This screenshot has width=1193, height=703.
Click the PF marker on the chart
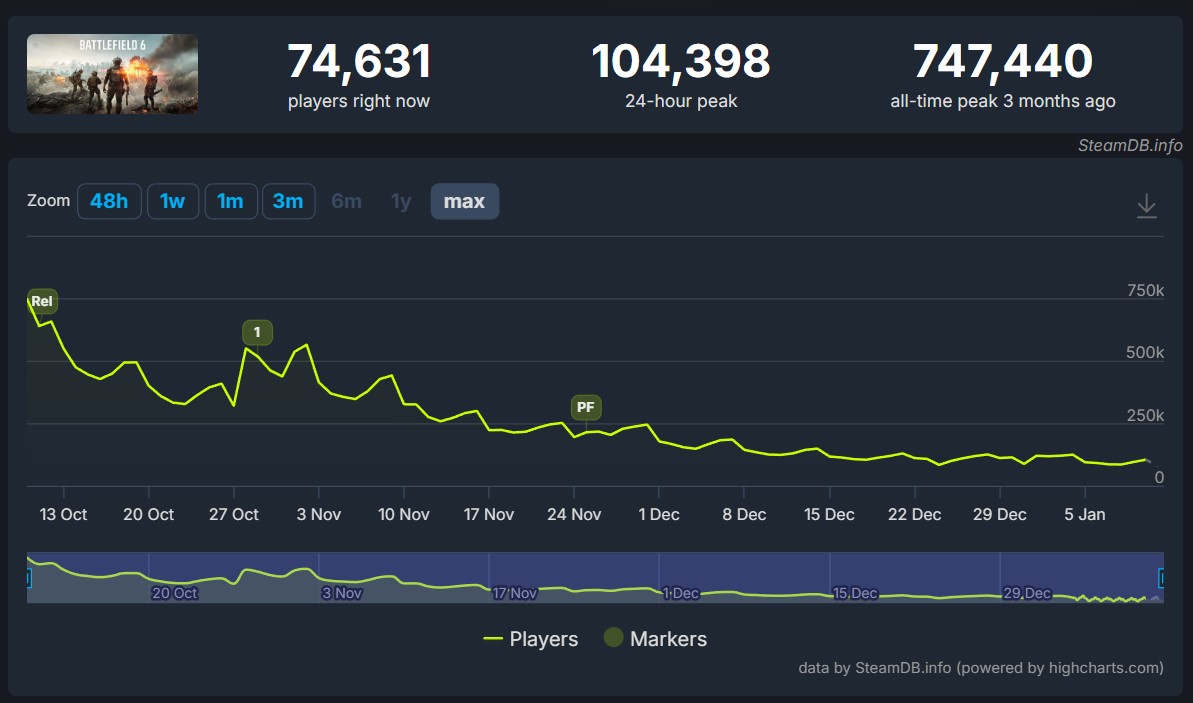coord(586,407)
